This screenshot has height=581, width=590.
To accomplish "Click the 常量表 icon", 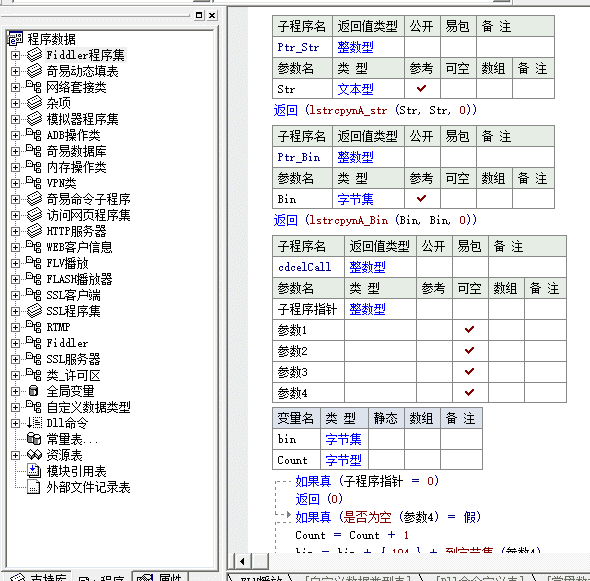I will click(x=34, y=439).
